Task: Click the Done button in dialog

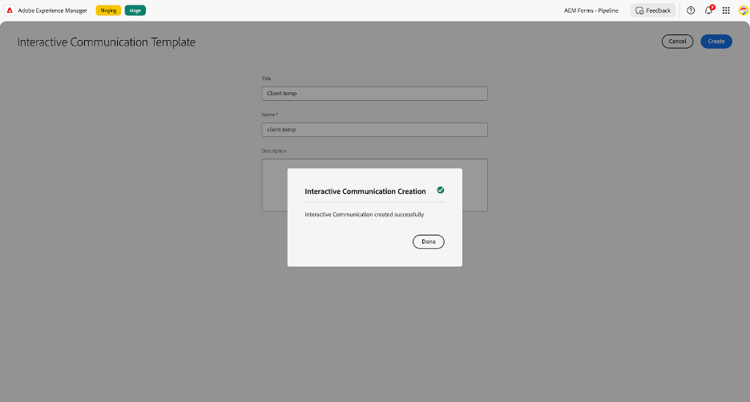Action: (x=429, y=242)
